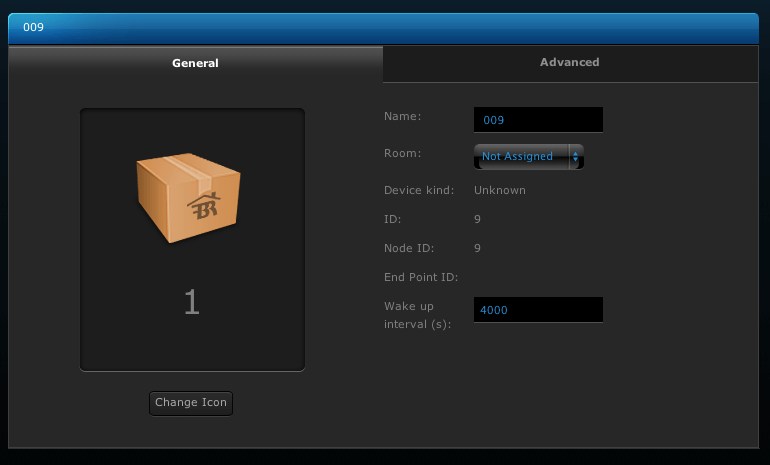Image resolution: width=770 pixels, height=465 pixels.
Task: Click the Unknown device kind value
Action: click(x=499, y=191)
